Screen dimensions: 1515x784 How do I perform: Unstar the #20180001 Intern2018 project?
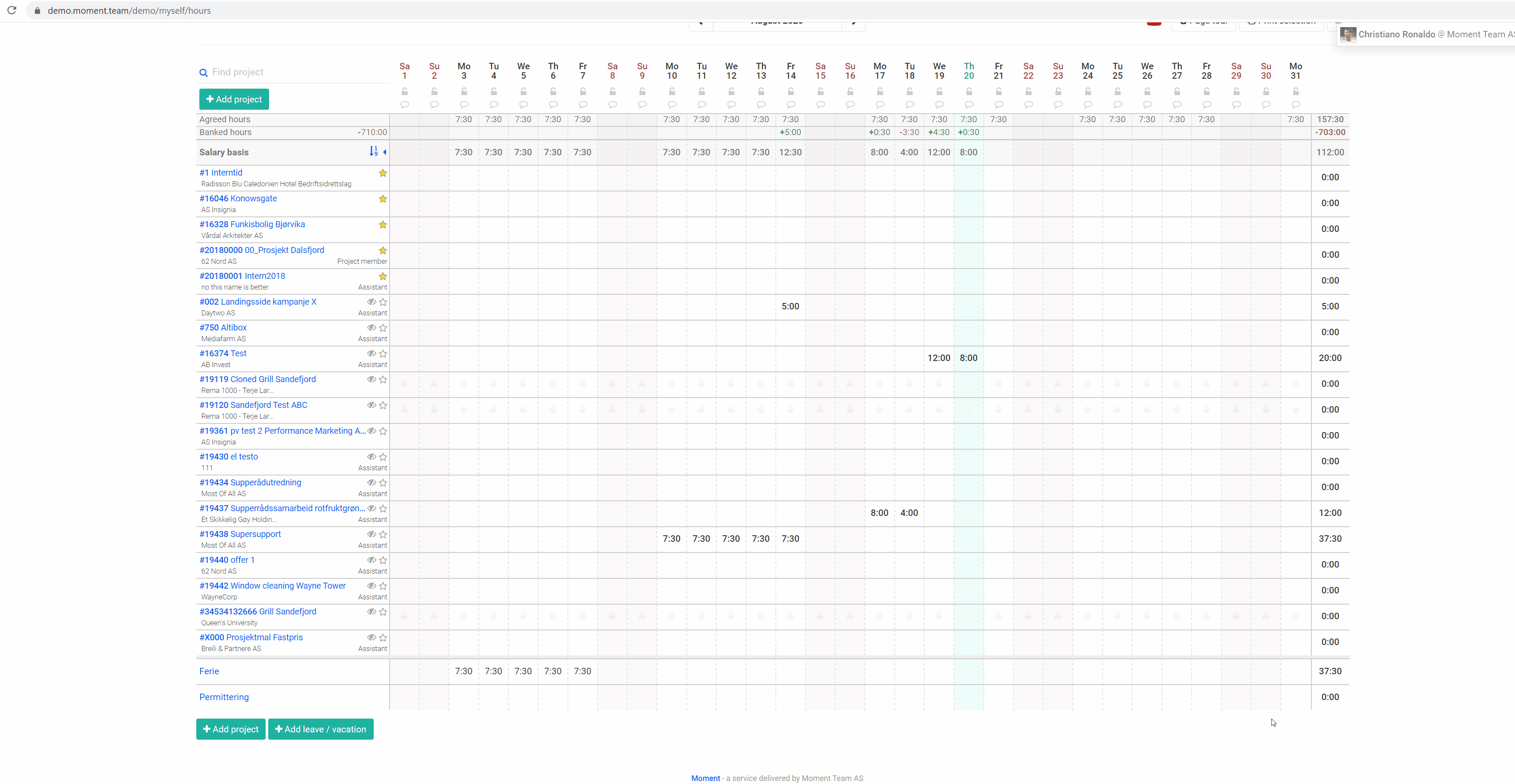click(x=383, y=276)
